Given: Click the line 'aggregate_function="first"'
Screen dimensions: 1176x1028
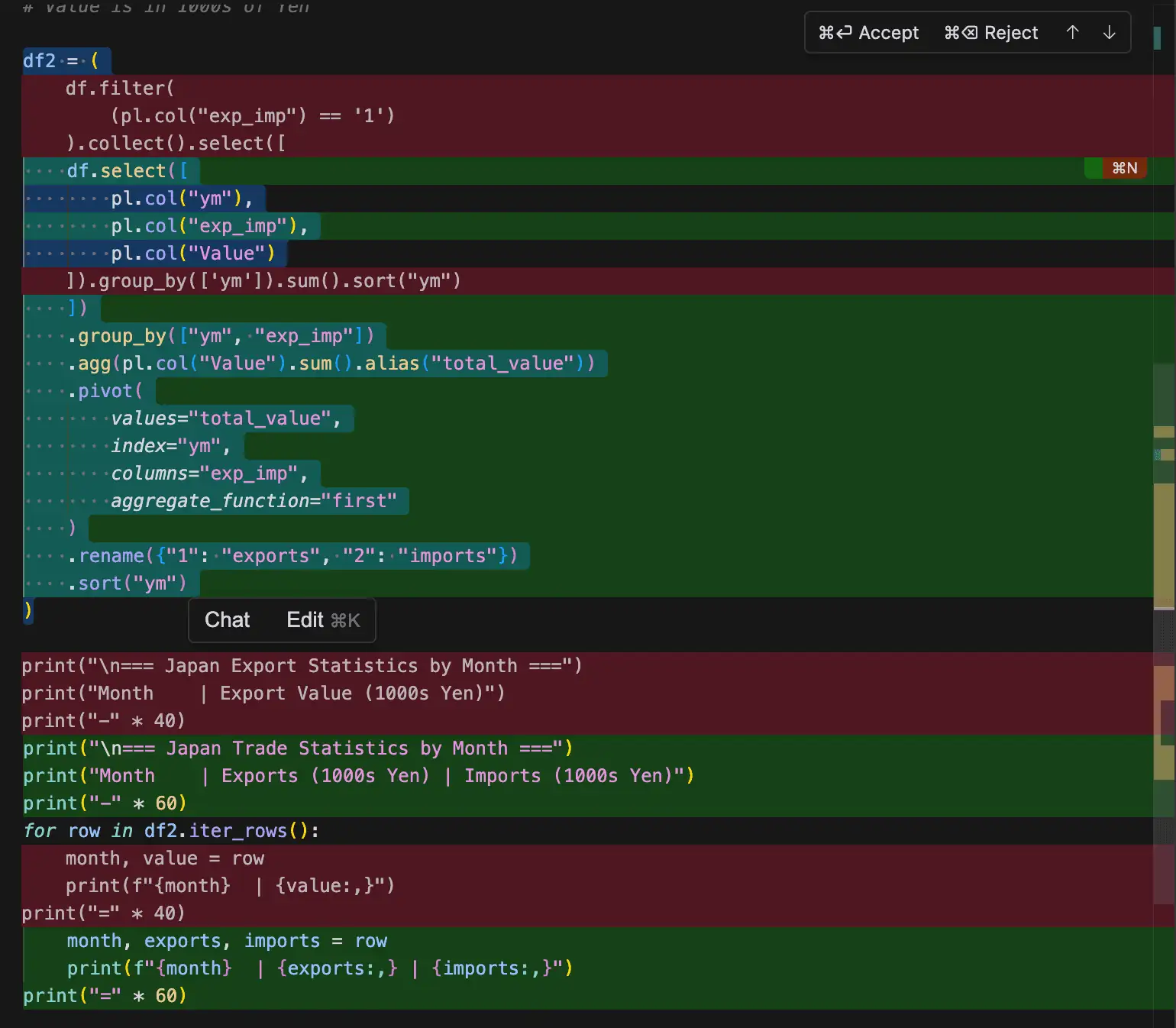Looking at the screenshot, I should coord(254,501).
